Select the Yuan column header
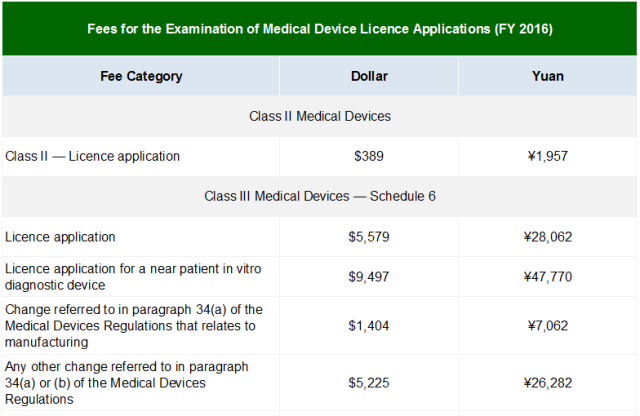Screen dimensions: 640x416 tap(548, 76)
